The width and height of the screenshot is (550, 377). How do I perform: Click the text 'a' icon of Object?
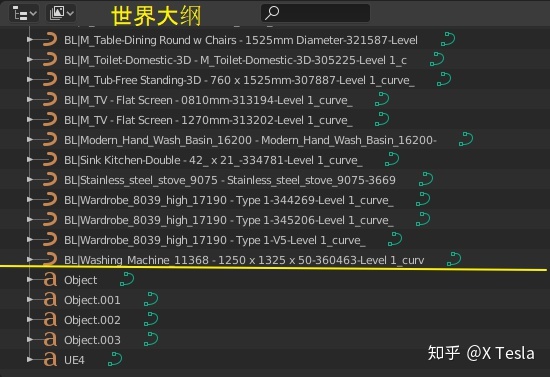point(50,280)
